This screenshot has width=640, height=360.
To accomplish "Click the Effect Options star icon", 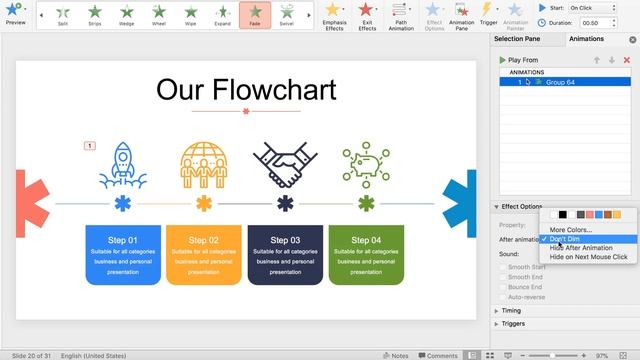I will (433, 10).
